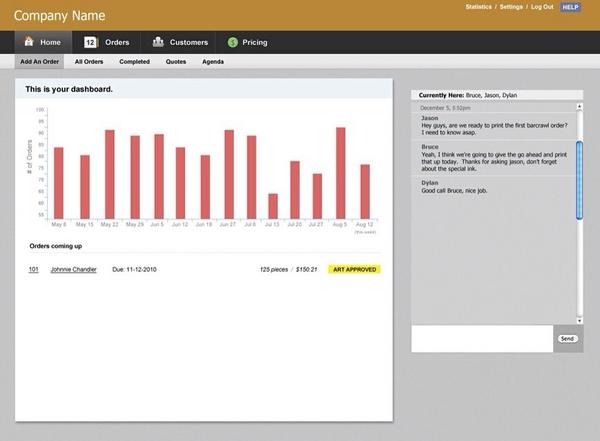600x441 pixels.
Task: Open the Home tab
Action: [43, 42]
